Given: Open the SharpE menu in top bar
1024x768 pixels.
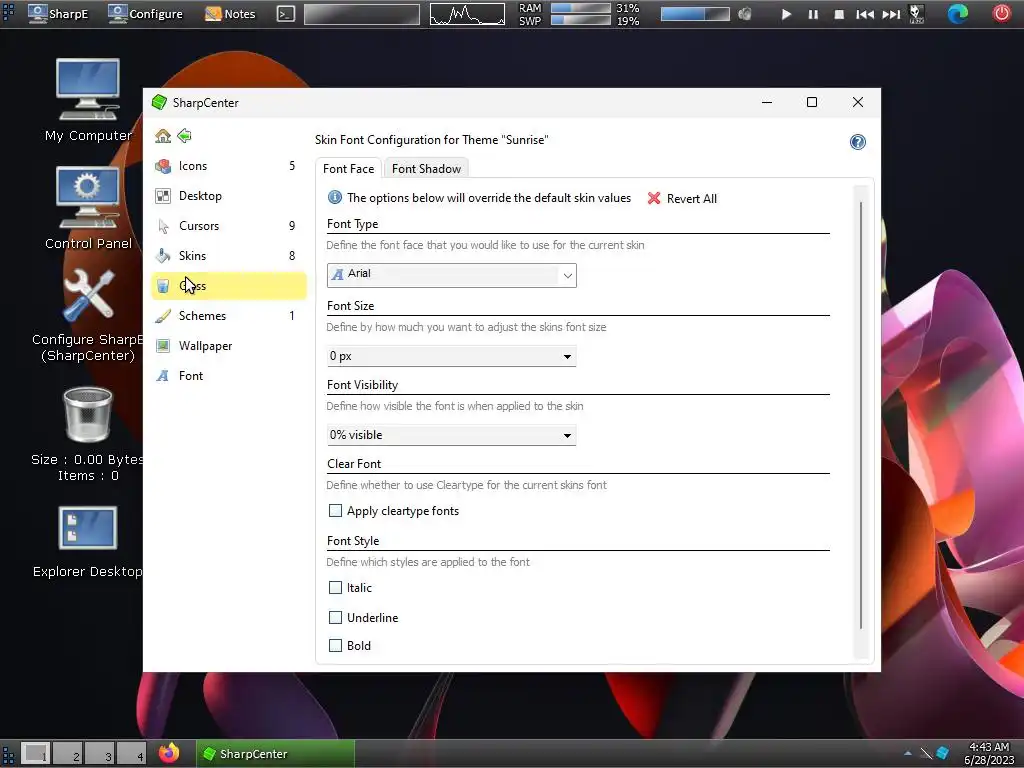Looking at the screenshot, I should click(x=59, y=14).
